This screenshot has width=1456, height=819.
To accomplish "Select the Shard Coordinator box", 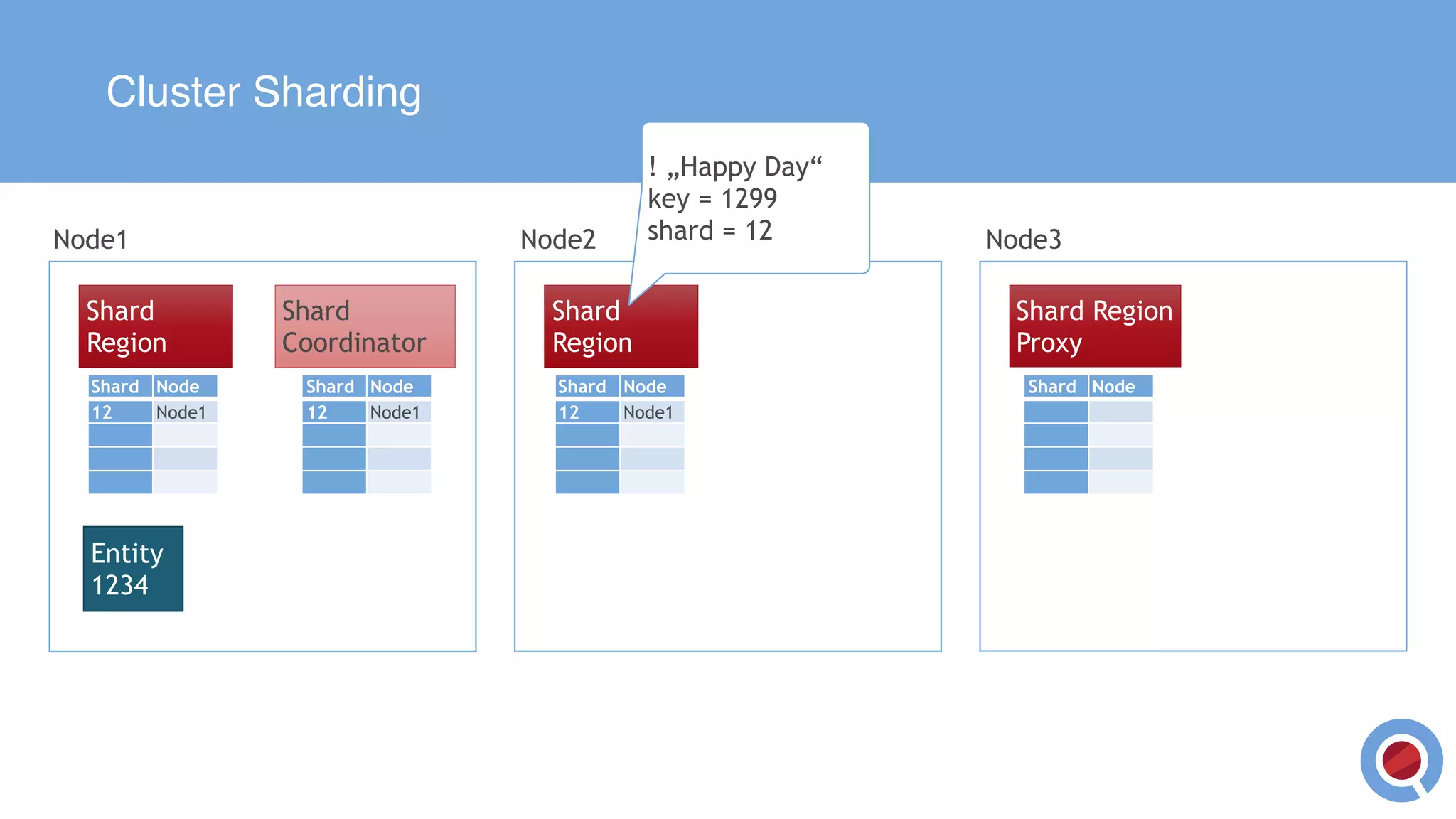I will 365,326.
